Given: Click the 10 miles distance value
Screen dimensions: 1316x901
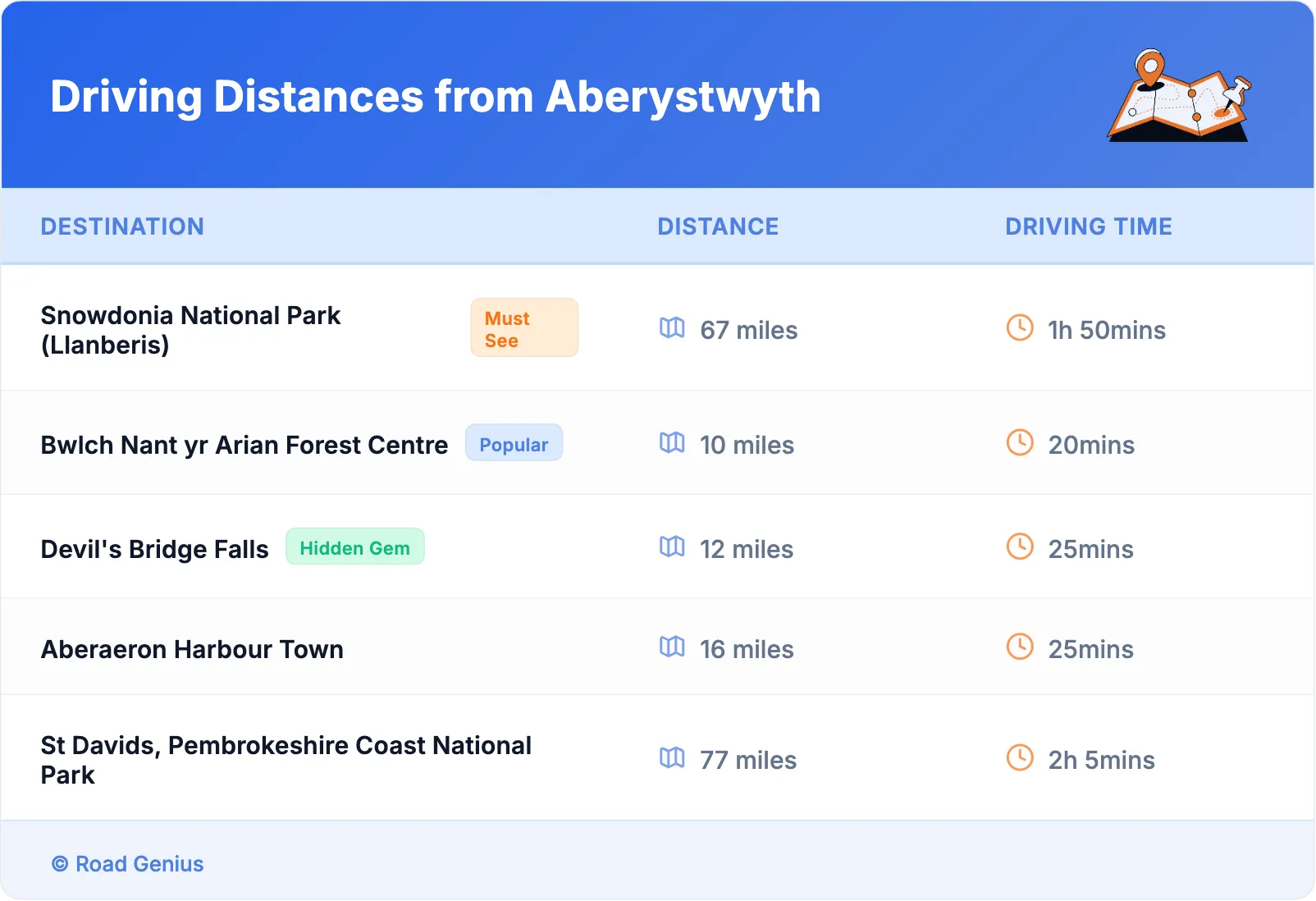Looking at the screenshot, I should point(747,445).
